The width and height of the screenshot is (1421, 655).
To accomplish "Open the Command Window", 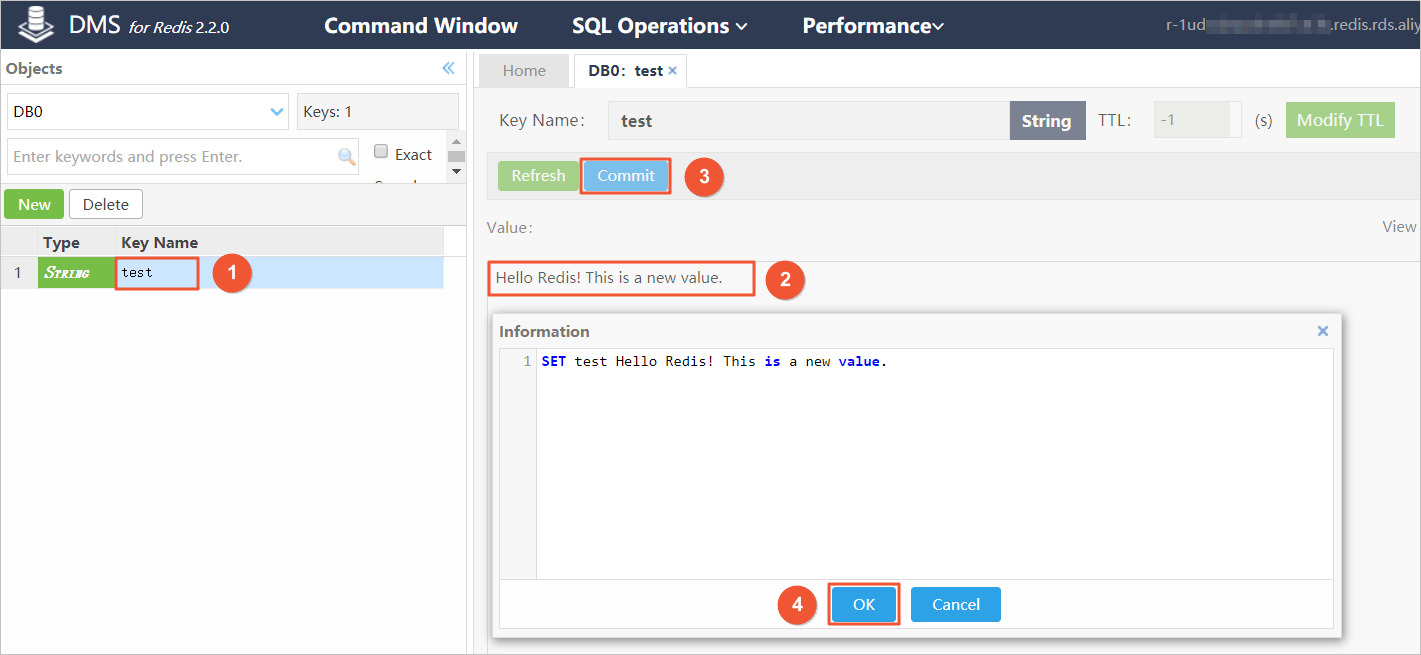I will (421, 26).
